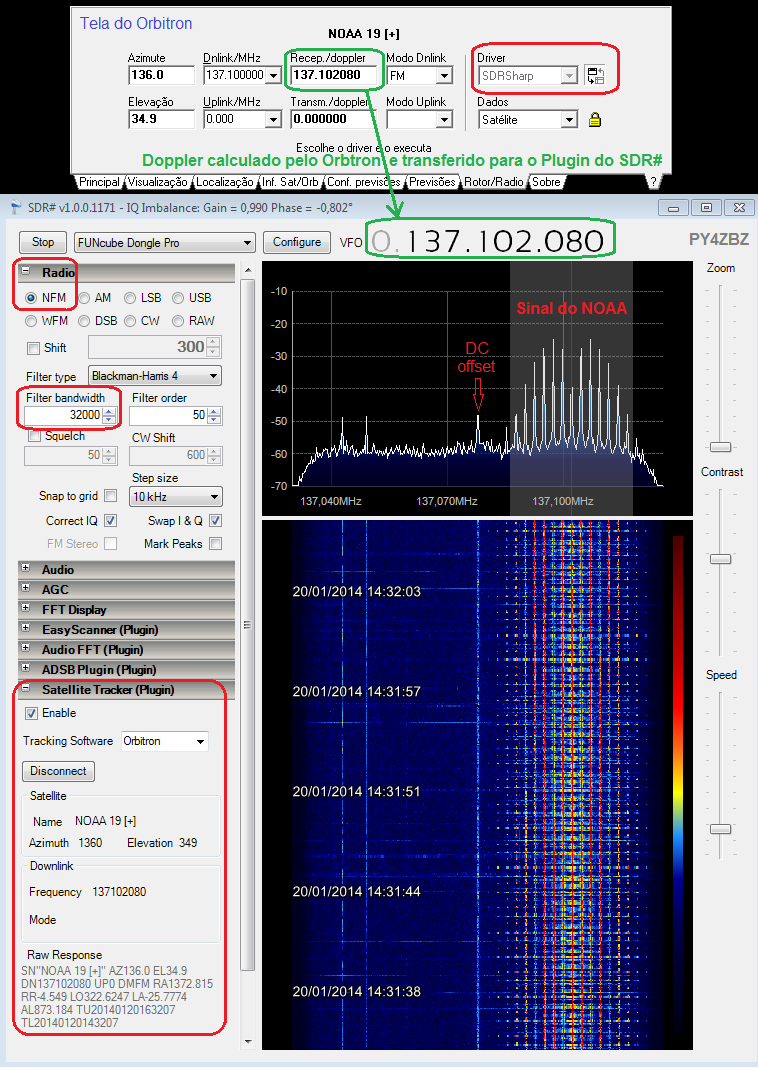
Task: Switch to Orbitron Previsões tab
Action: (x=432, y=182)
